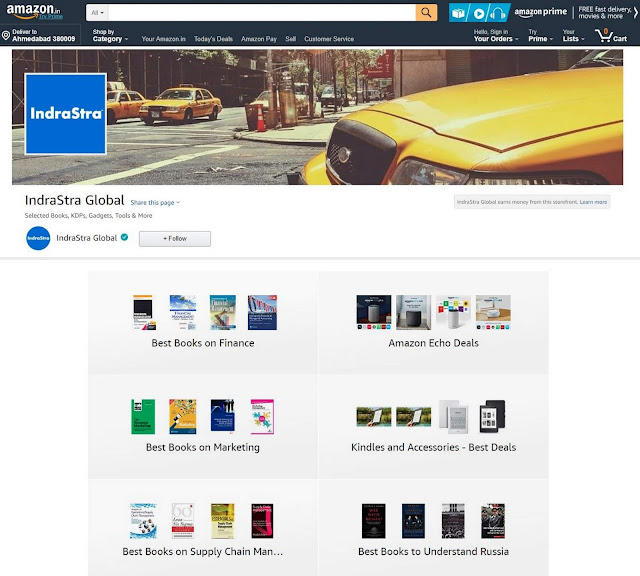The width and height of the screenshot is (640, 576).
Task: Click first Echo speaker thumbnail
Action: pyautogui.click(x=373, y=312)
